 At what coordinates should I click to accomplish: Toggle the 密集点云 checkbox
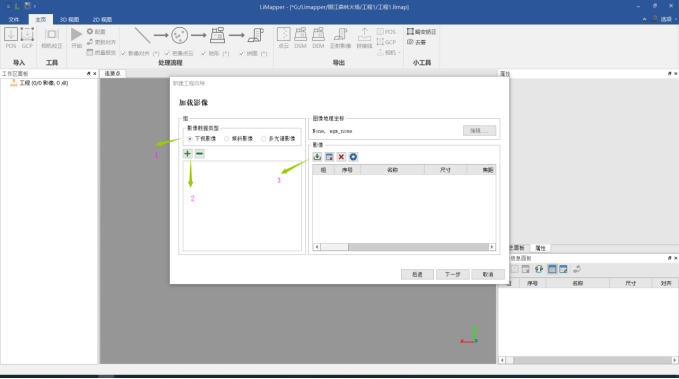tap(167, 53)
